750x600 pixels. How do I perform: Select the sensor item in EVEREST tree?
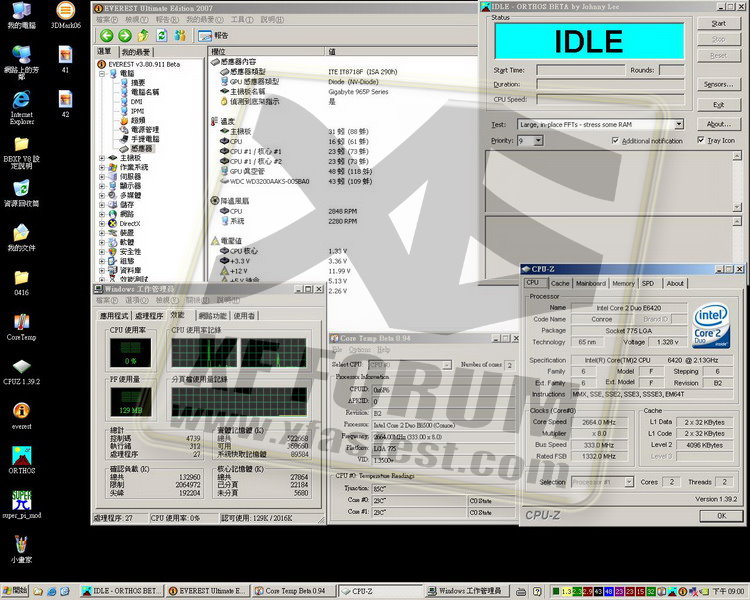(x=136, y=149)
